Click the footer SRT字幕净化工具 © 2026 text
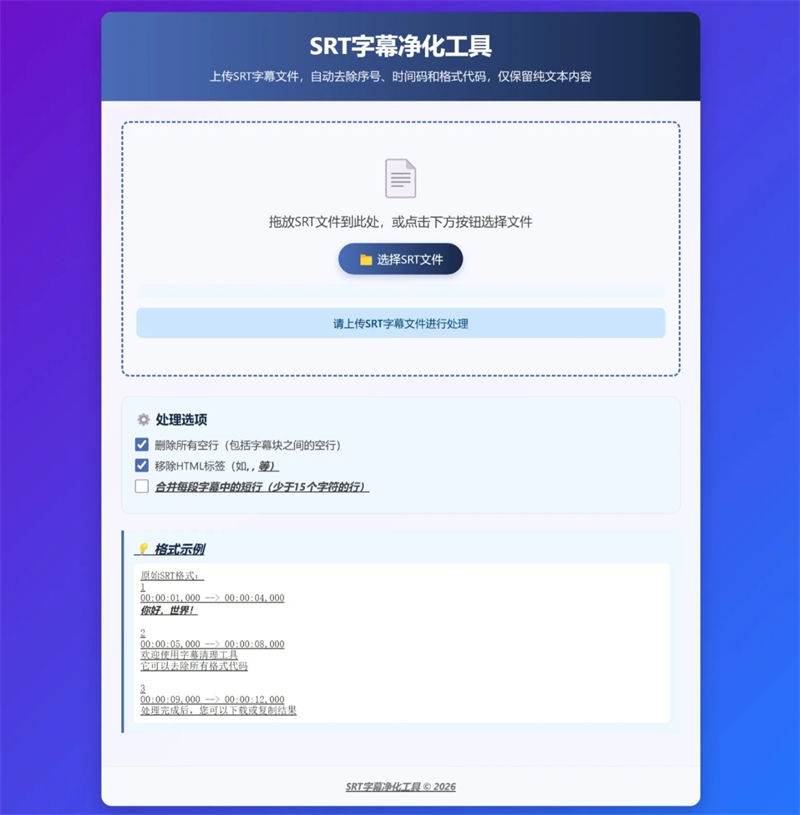 (x=400, y=786)
